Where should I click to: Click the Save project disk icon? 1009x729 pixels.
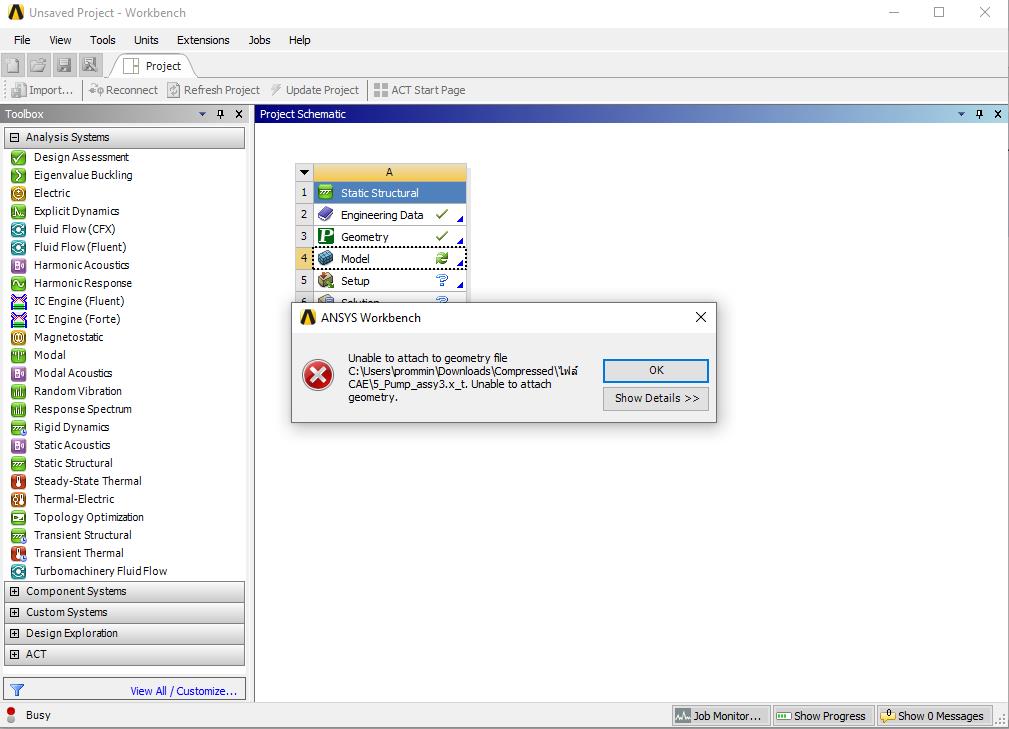coord(64,65)
